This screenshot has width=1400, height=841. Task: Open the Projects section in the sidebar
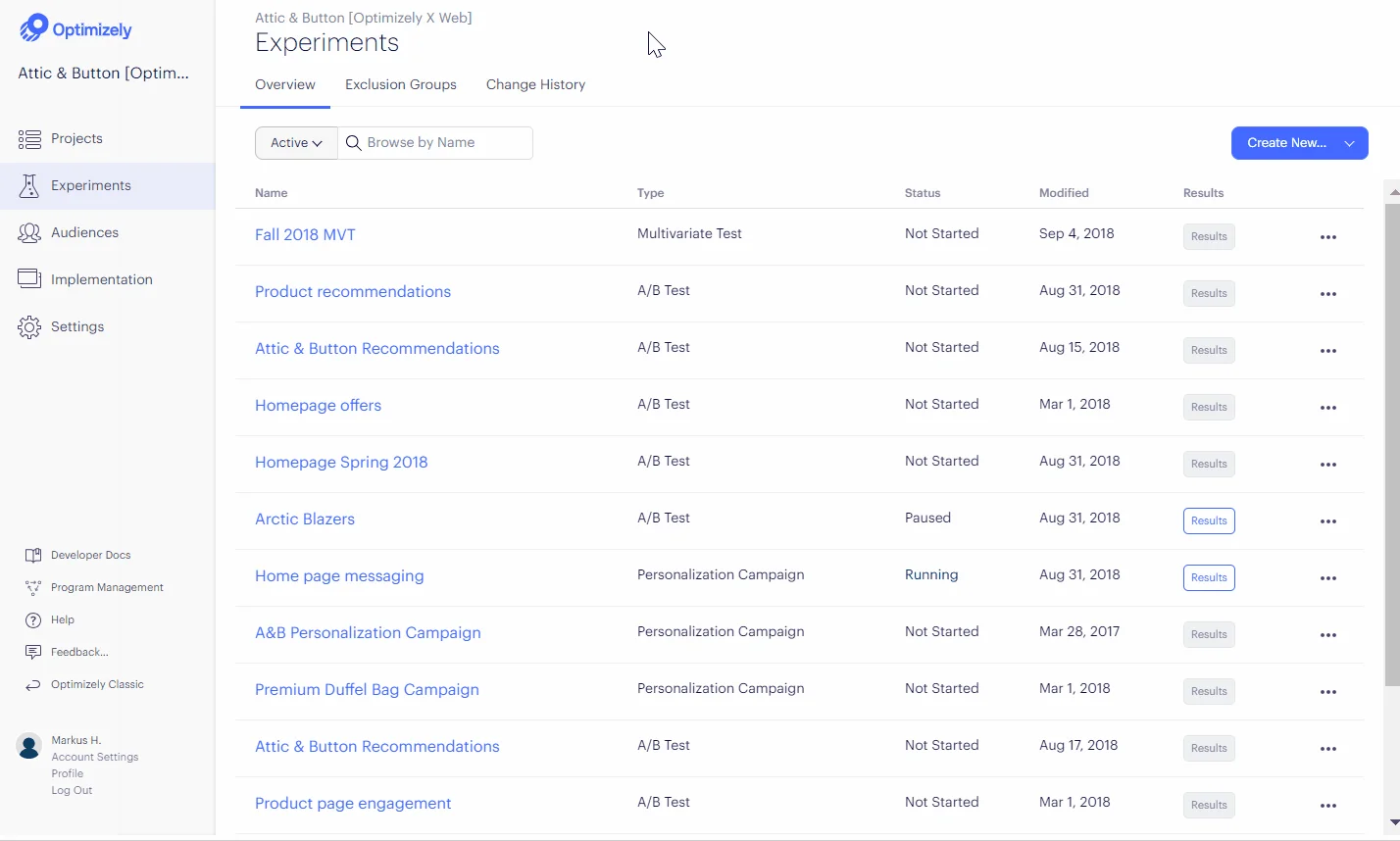pos(78,138)
